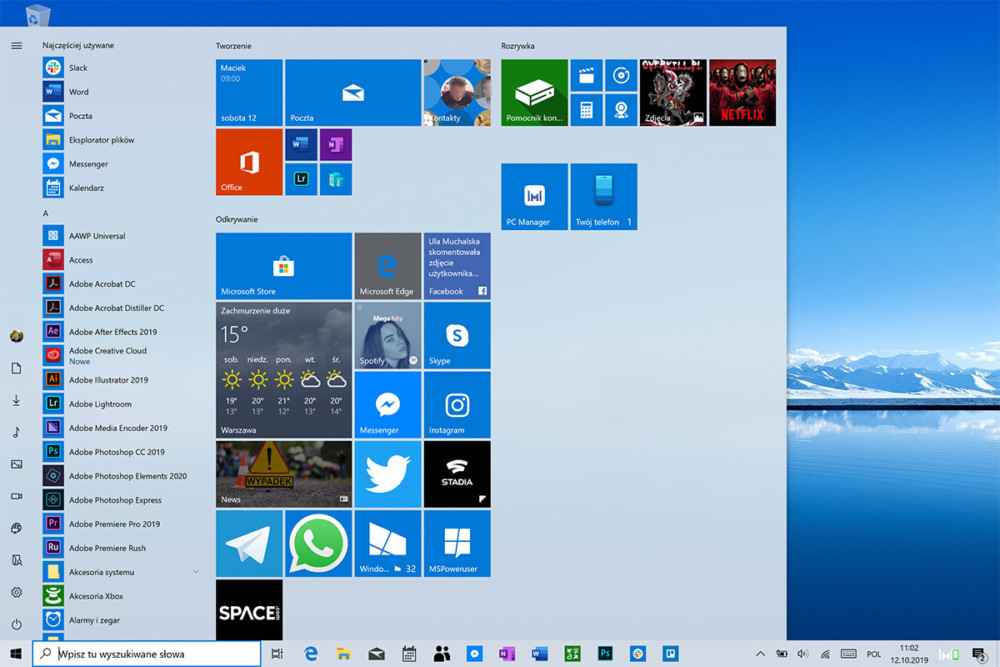
Task: Open the Microsoft Edge tile
Action: (x=388, y=266)
